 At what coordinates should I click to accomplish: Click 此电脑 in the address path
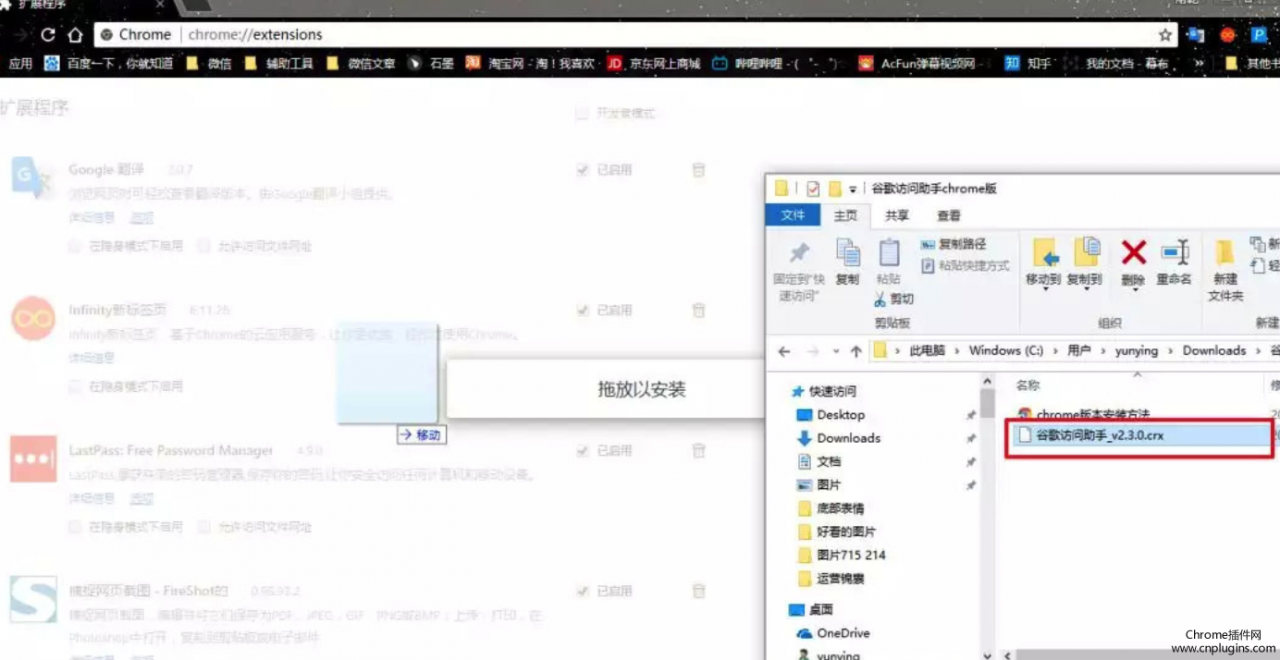(x=926, y=351)
